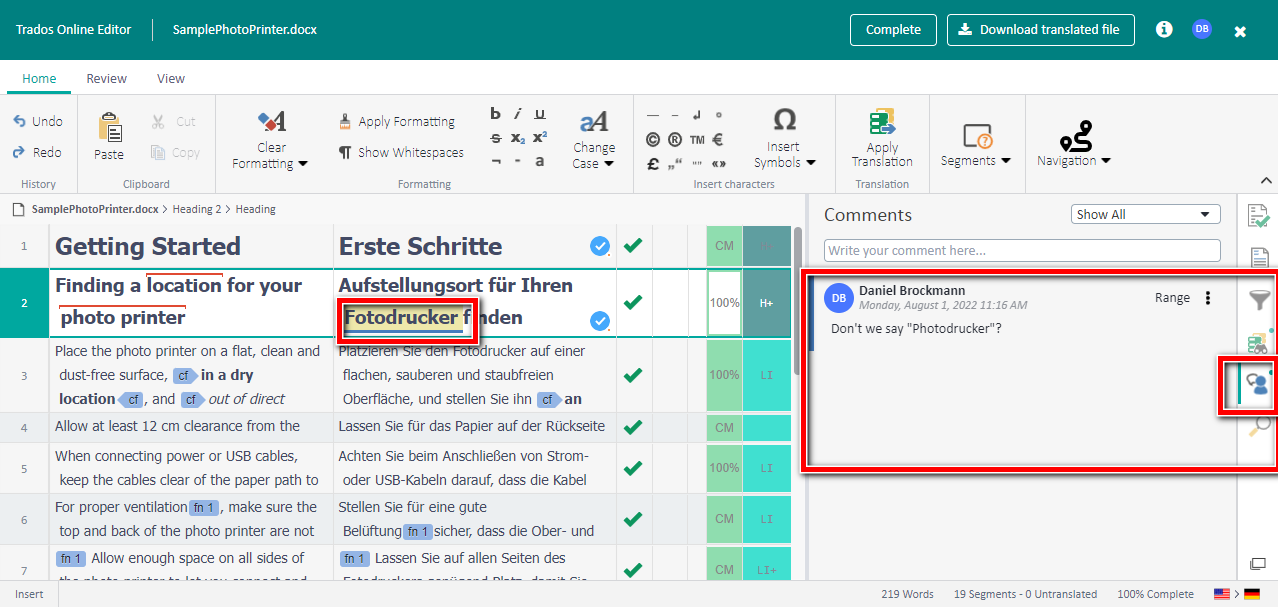Expand the Show All comments filter

point(1145,213)
